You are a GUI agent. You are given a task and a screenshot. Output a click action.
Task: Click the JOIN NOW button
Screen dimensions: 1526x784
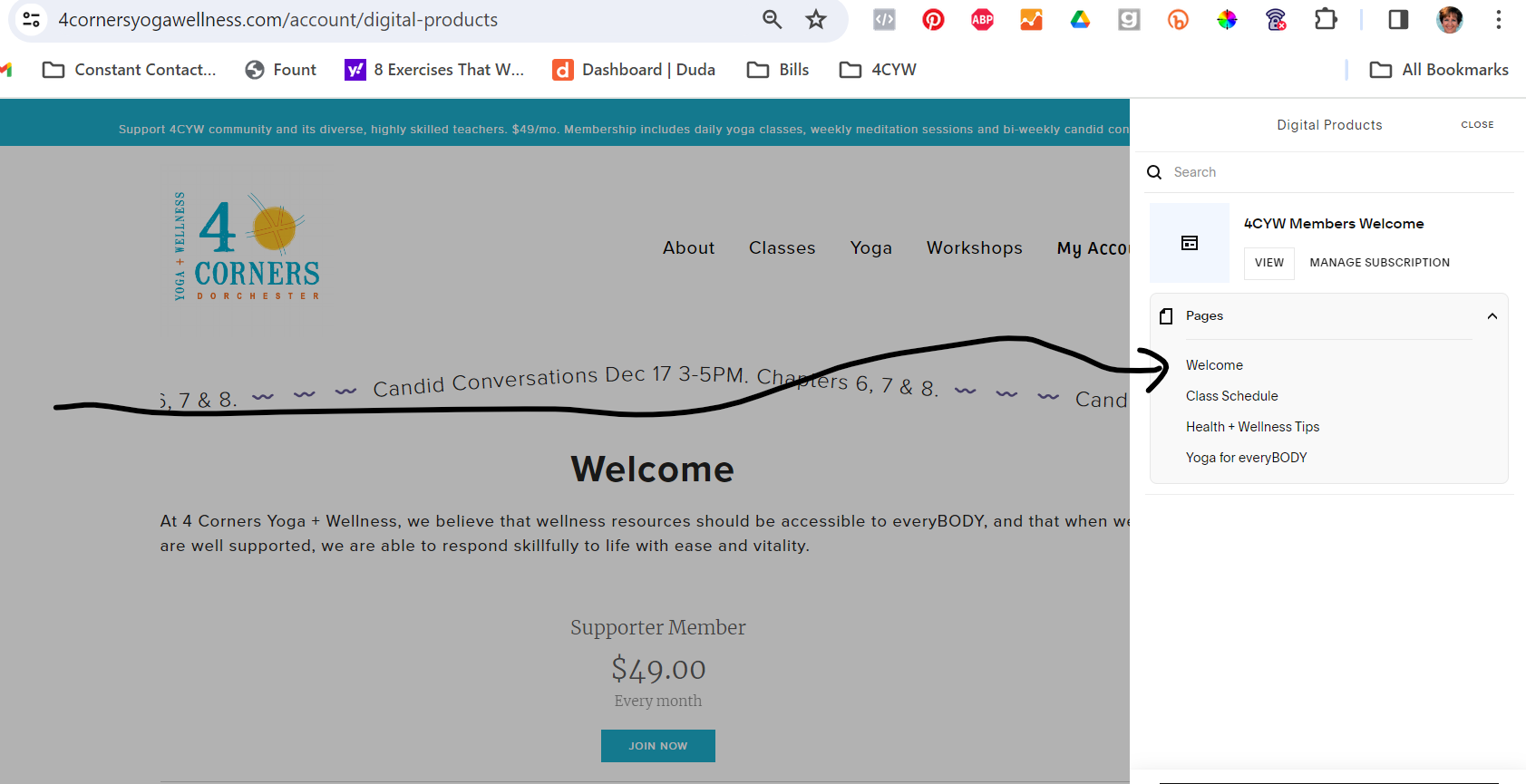(x=658, y=746)
